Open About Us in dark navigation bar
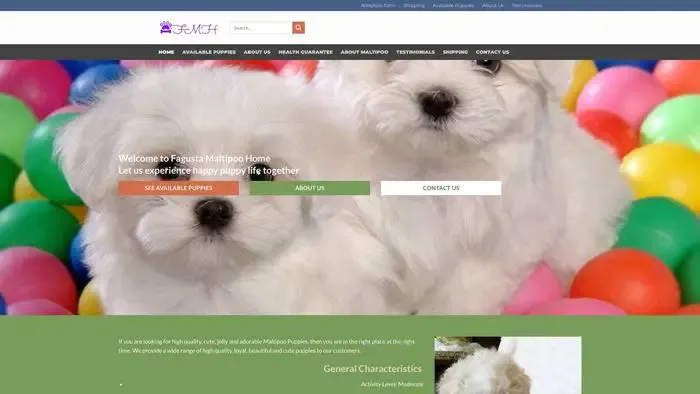The width and height of the screenshot is (700, 394). pos(257,52)
